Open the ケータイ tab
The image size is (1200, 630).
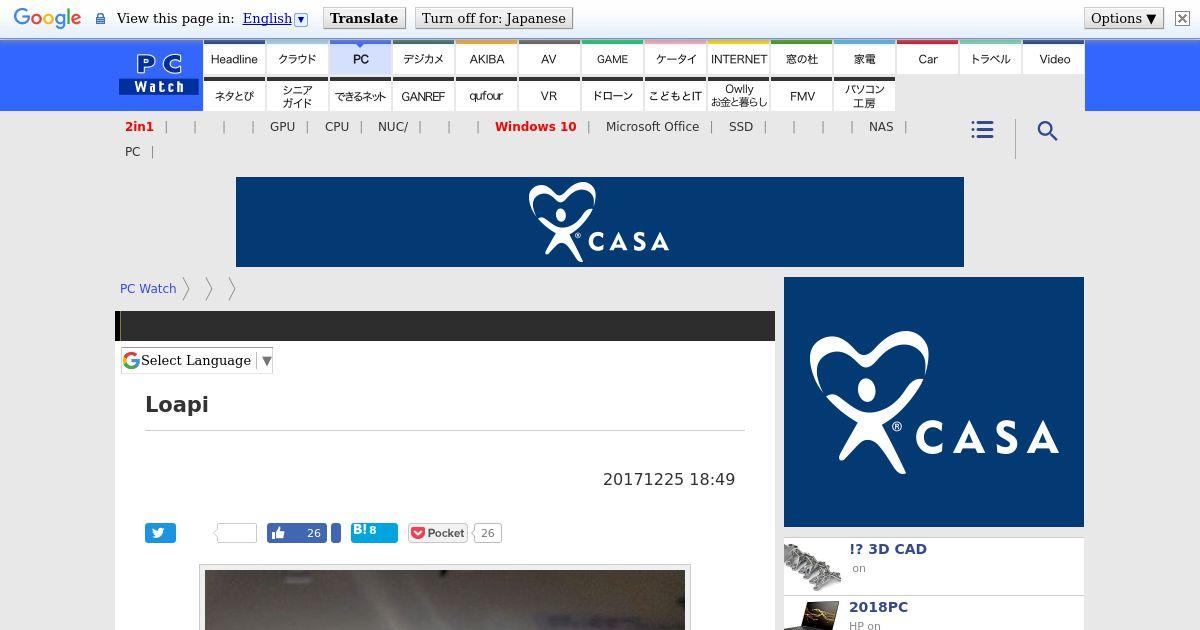(x=675, y=58)
